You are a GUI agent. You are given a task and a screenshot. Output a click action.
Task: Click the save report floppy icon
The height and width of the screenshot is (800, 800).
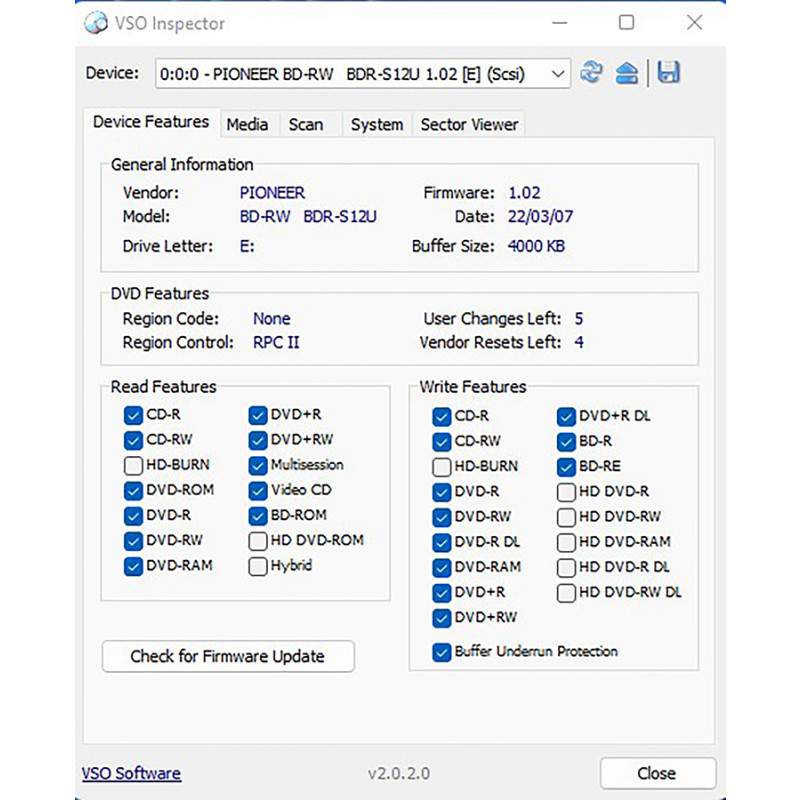click(668, 72)
